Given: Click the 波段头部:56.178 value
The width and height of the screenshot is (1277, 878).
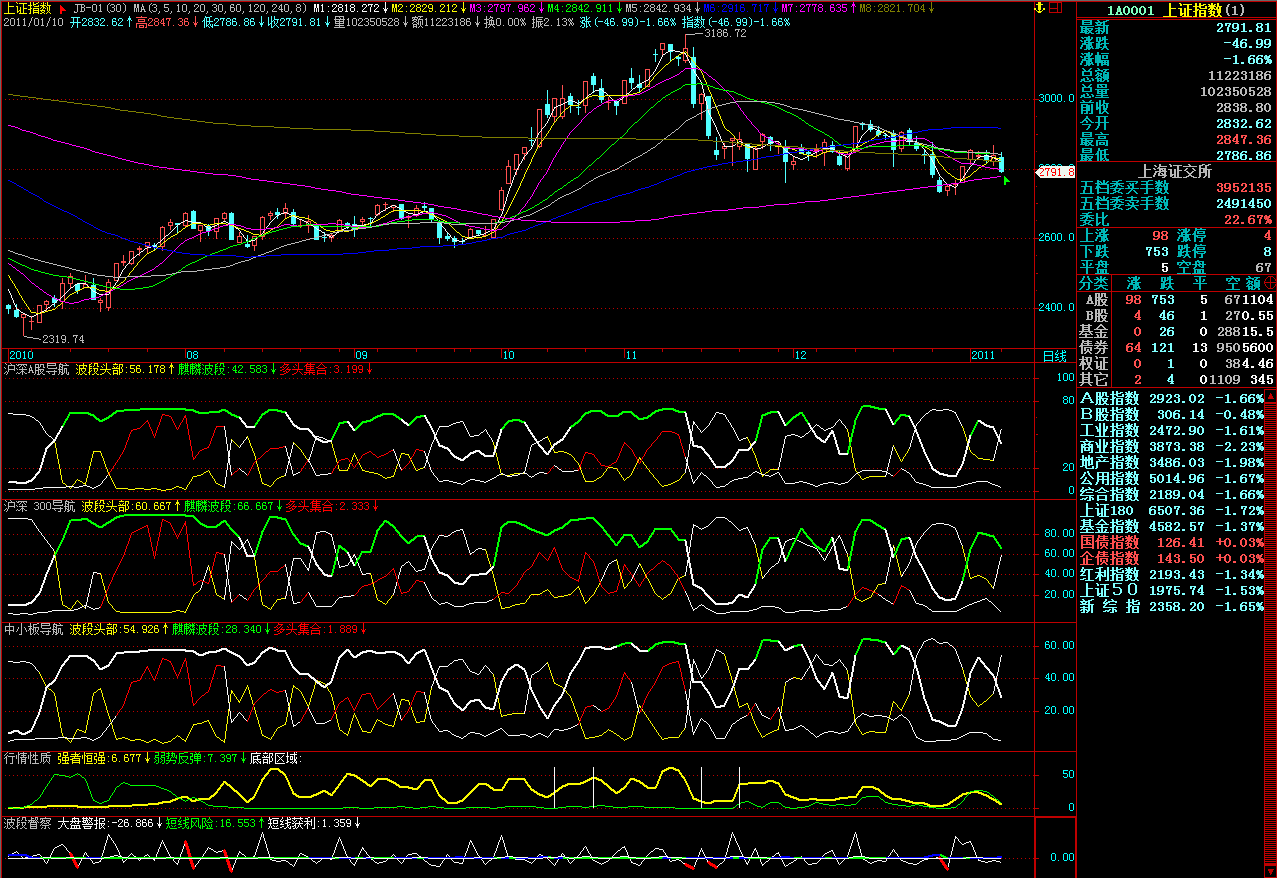Looking at the screenshot, I should coord(120,369).
